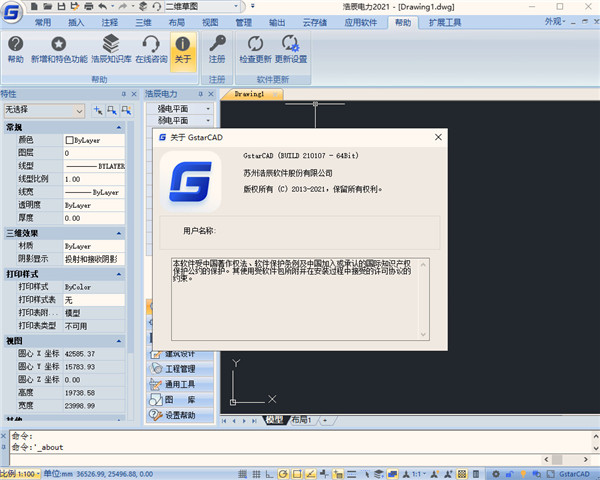600x480 pixels.
Task: Click the command line horizontal scrollbar thumb
Action: coord(557,459)
